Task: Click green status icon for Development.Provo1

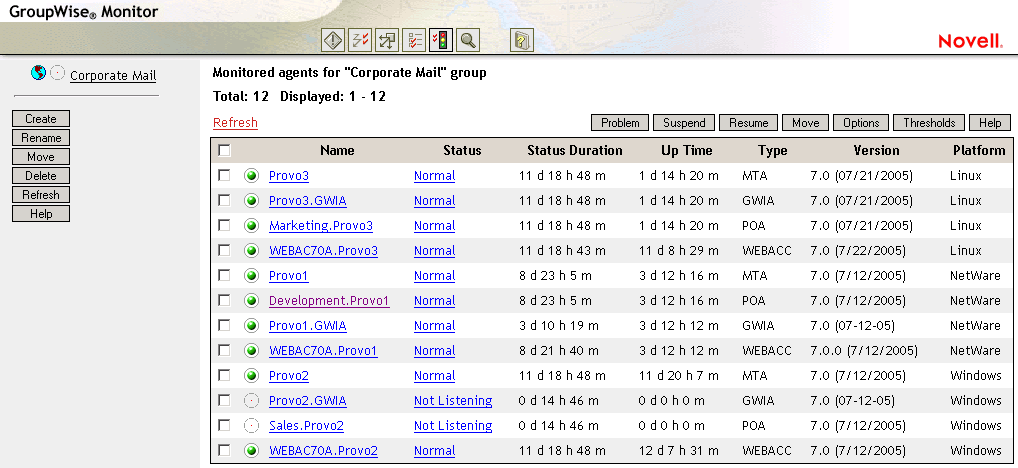Action: pyautogui.click(x=251, y=301)
